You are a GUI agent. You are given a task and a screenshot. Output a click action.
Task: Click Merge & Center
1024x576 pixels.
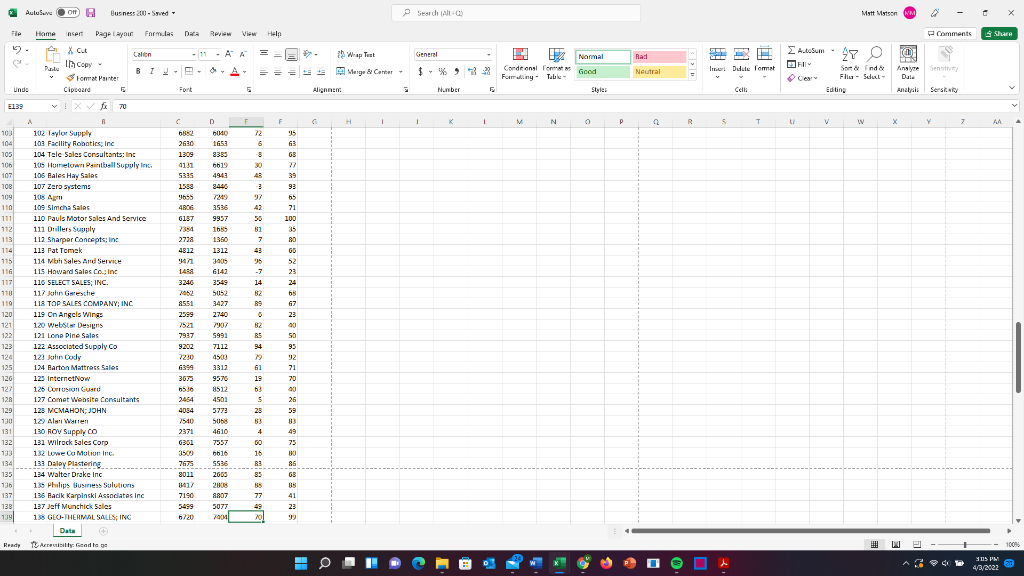coord(364,72)
